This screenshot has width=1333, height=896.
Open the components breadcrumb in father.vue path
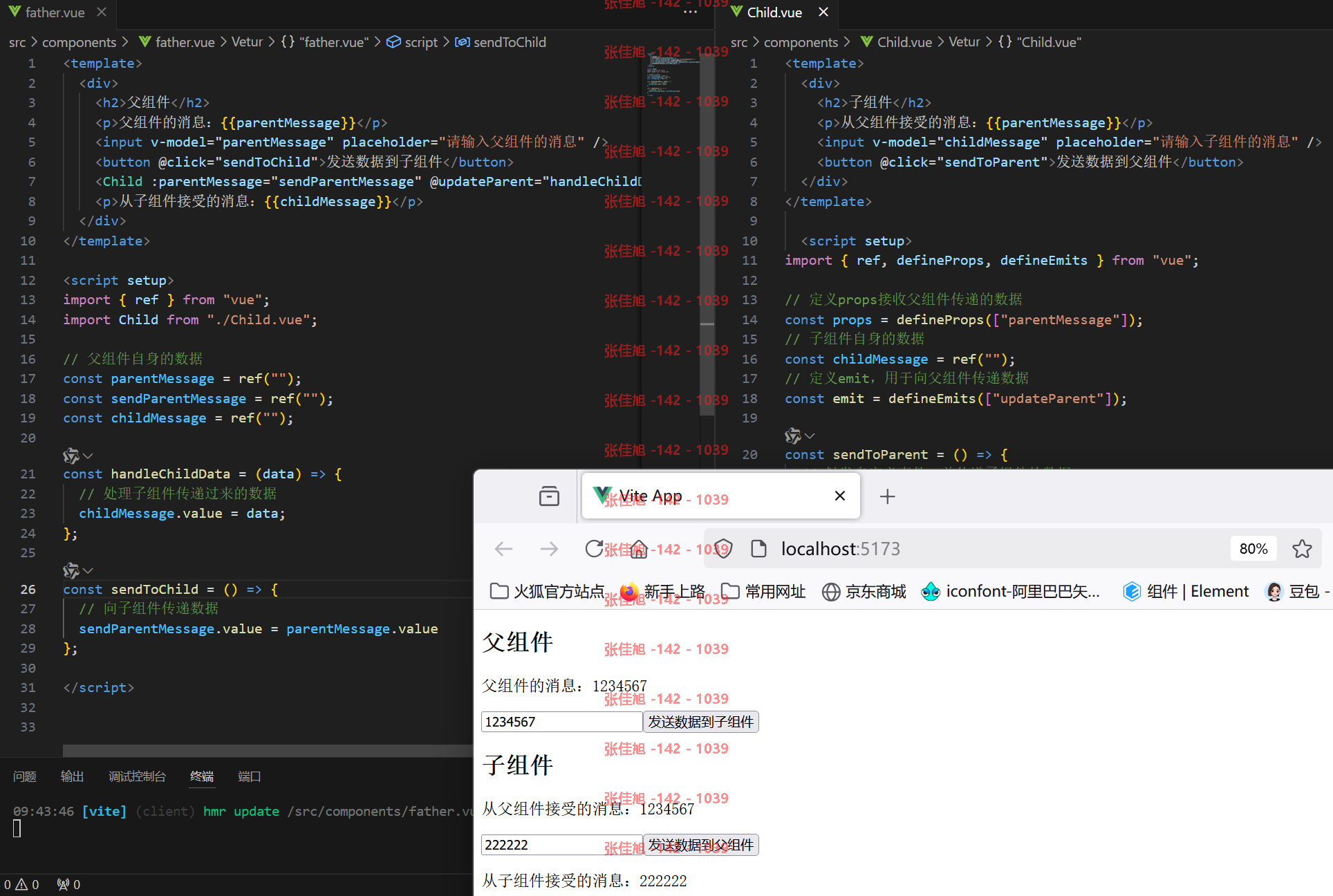tap(79, 42)
